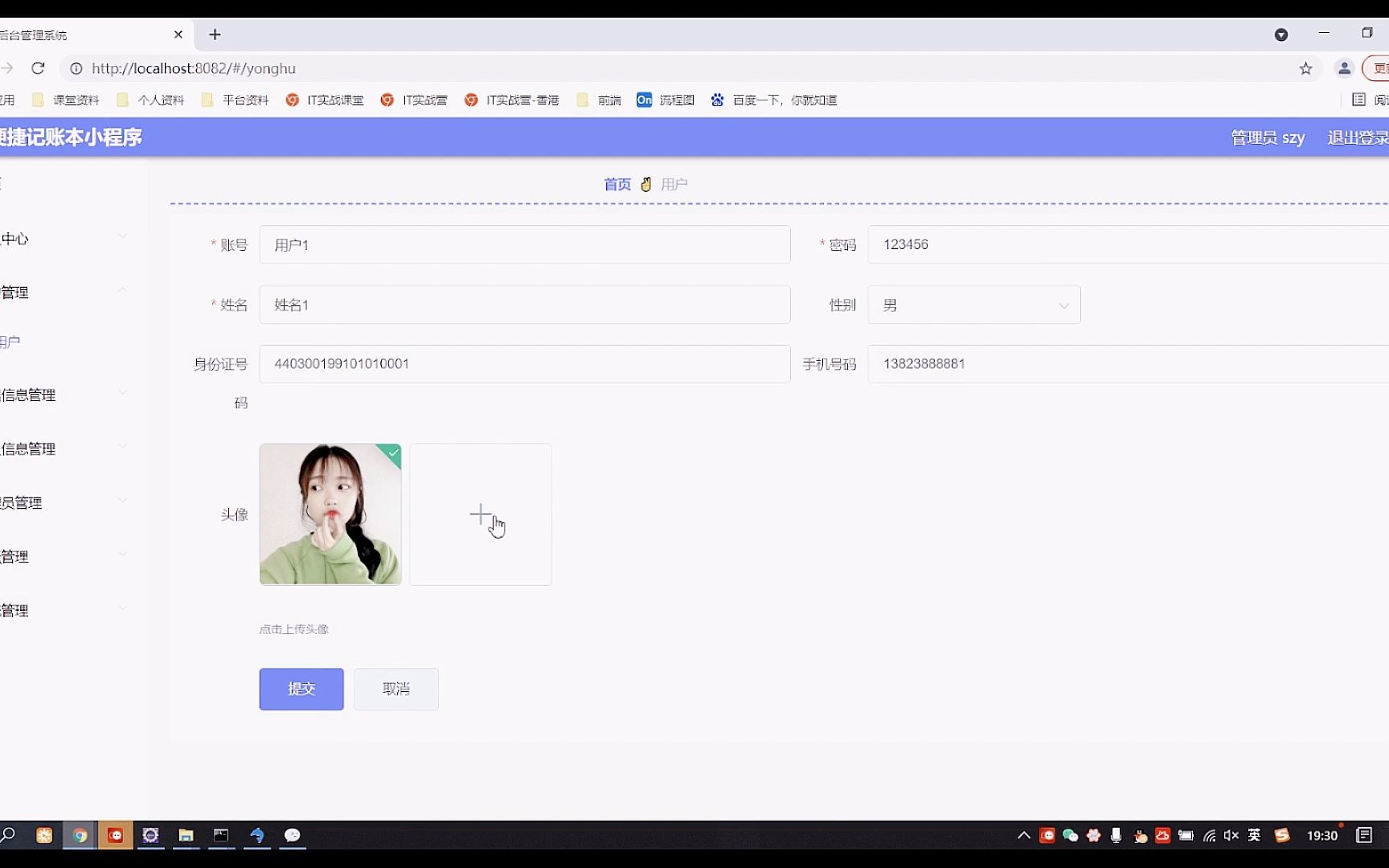Click 退出登录 to log out
1389x868 pixels.
point(1358,137)
